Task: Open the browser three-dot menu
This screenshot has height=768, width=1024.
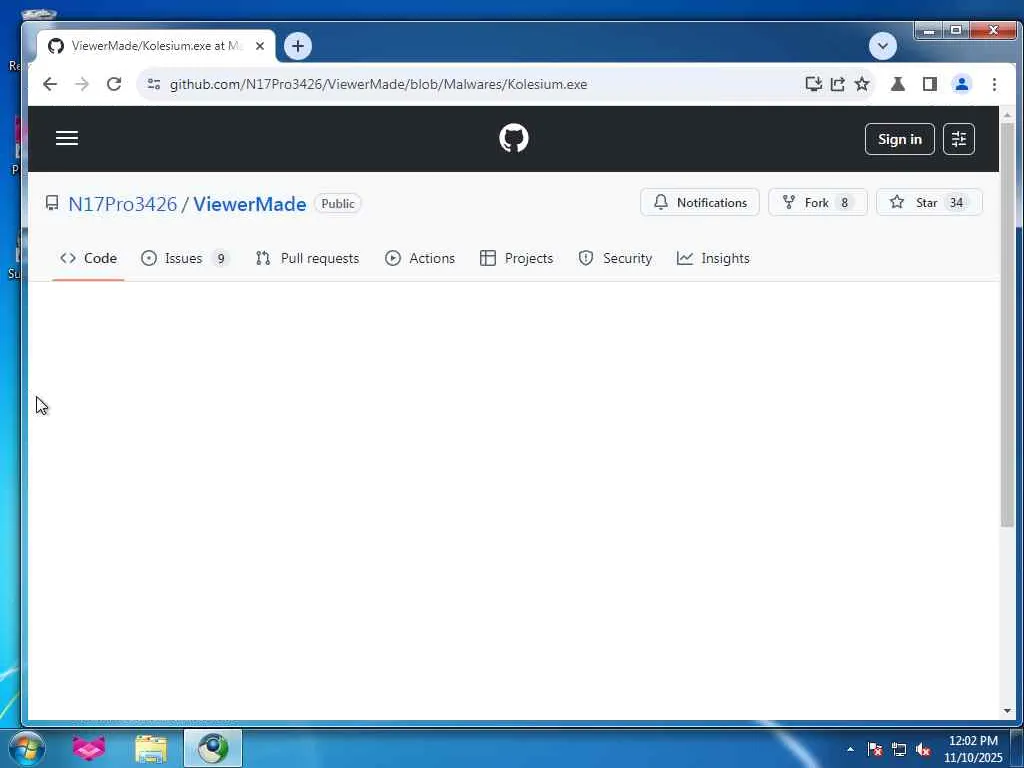Action: pos(994,84)
